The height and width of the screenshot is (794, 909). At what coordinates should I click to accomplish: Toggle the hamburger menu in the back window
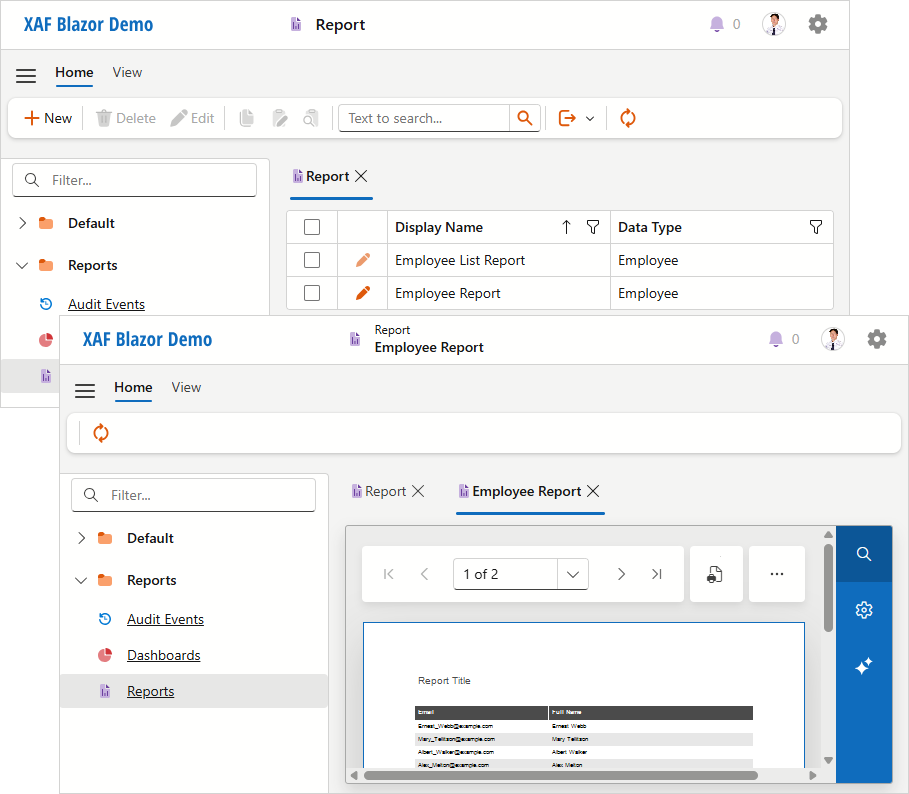tap(26, 75)
